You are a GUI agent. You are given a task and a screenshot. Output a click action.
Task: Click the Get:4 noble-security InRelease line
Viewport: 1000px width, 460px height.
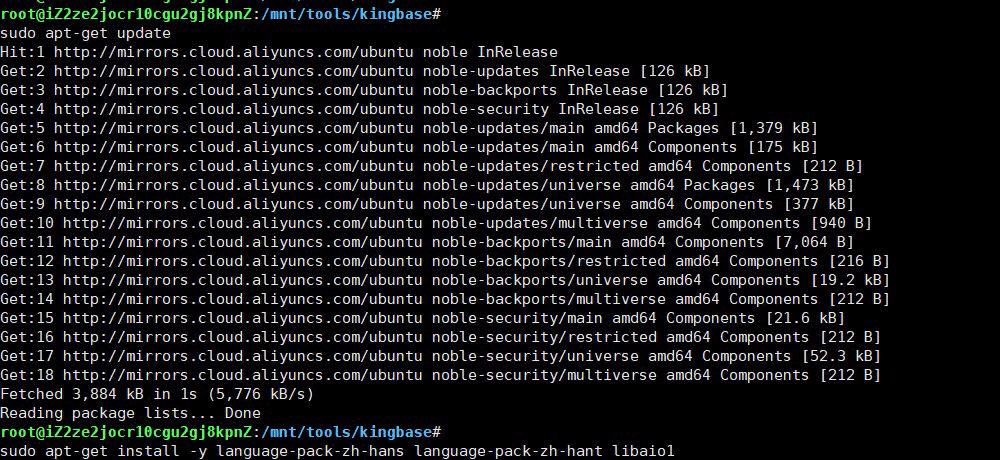point(359,109)
